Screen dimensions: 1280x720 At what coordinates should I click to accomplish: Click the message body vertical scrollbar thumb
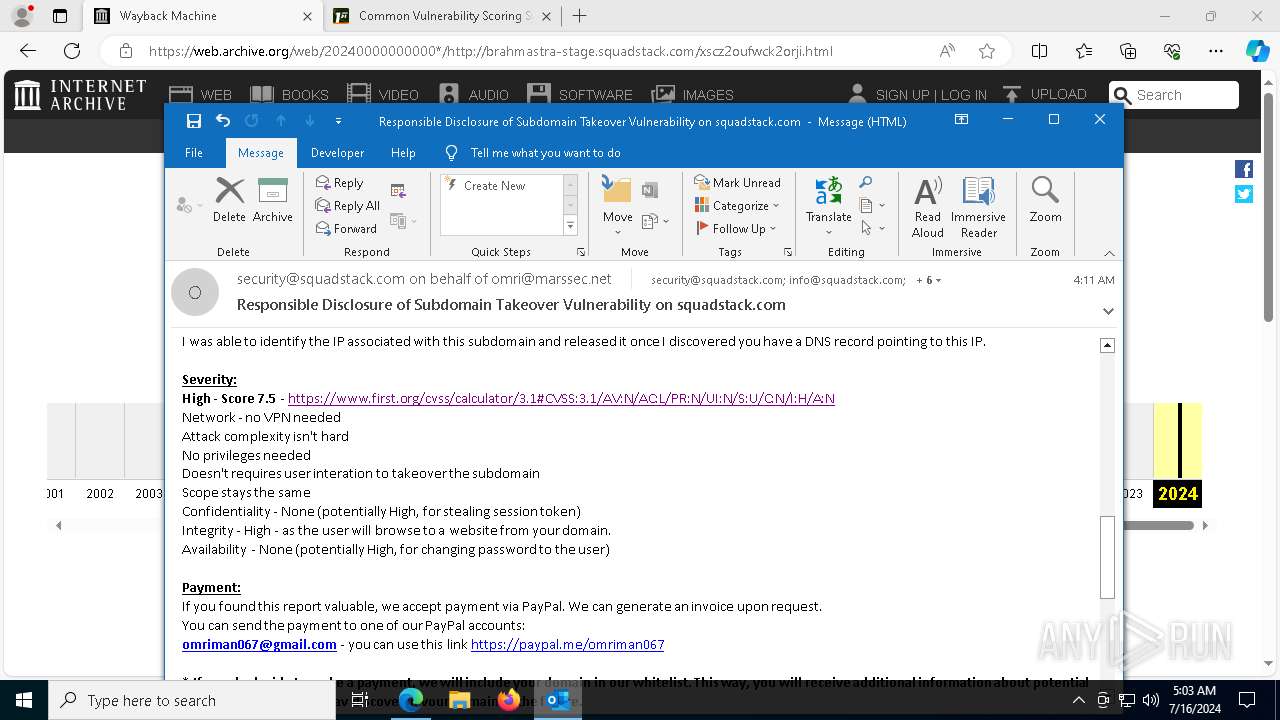[x=1107, y=557]
